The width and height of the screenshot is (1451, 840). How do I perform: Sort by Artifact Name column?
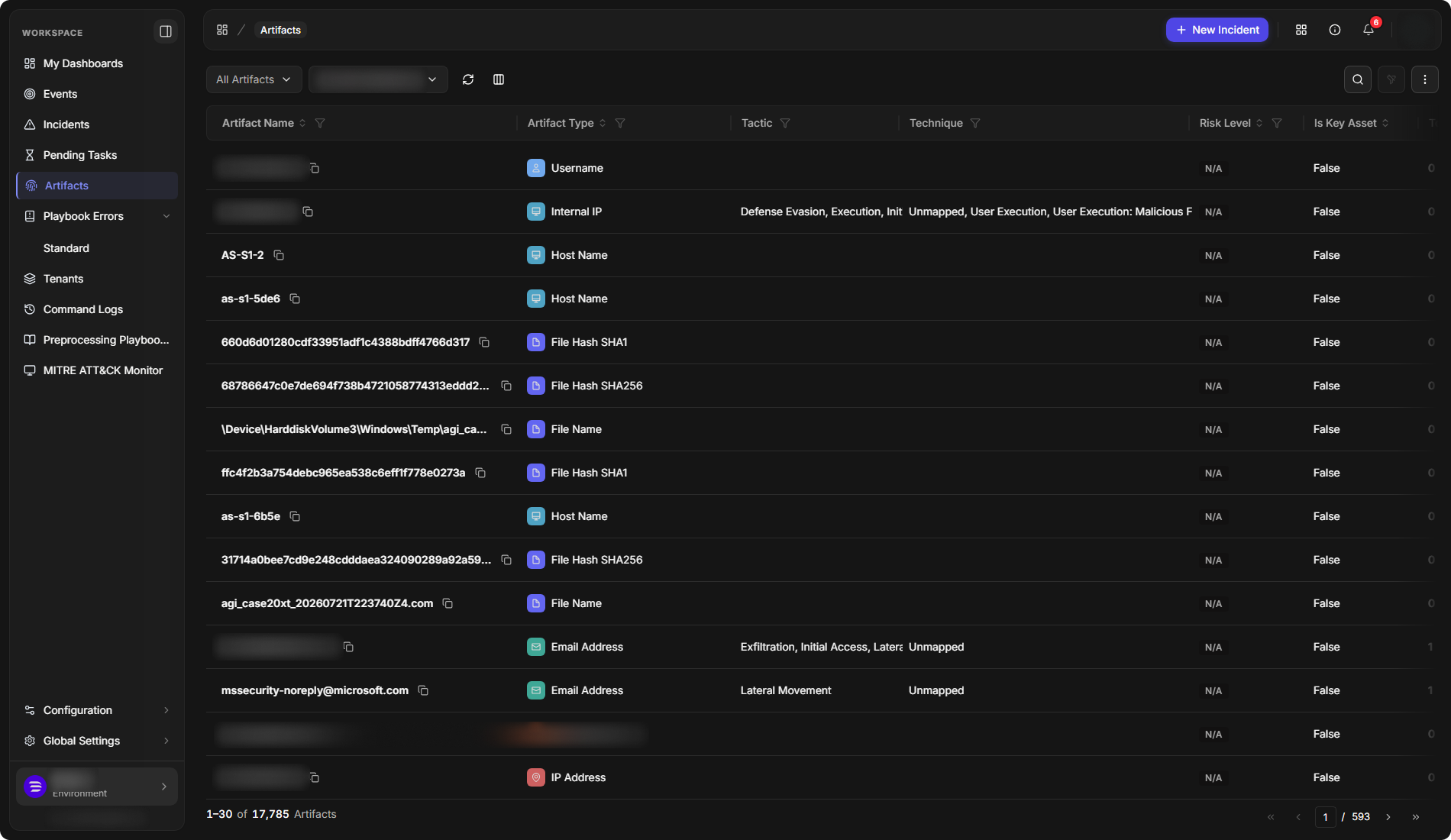(x=302, y=123)
